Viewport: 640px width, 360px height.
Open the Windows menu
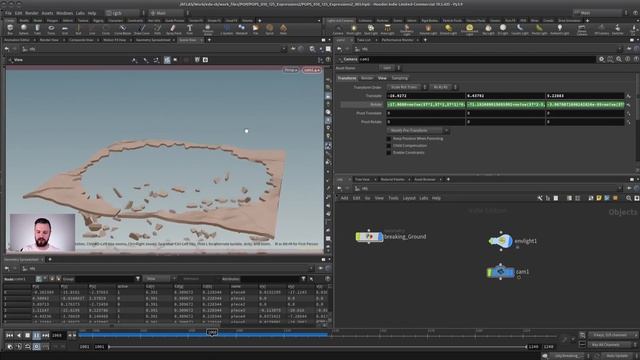(64, 13)
